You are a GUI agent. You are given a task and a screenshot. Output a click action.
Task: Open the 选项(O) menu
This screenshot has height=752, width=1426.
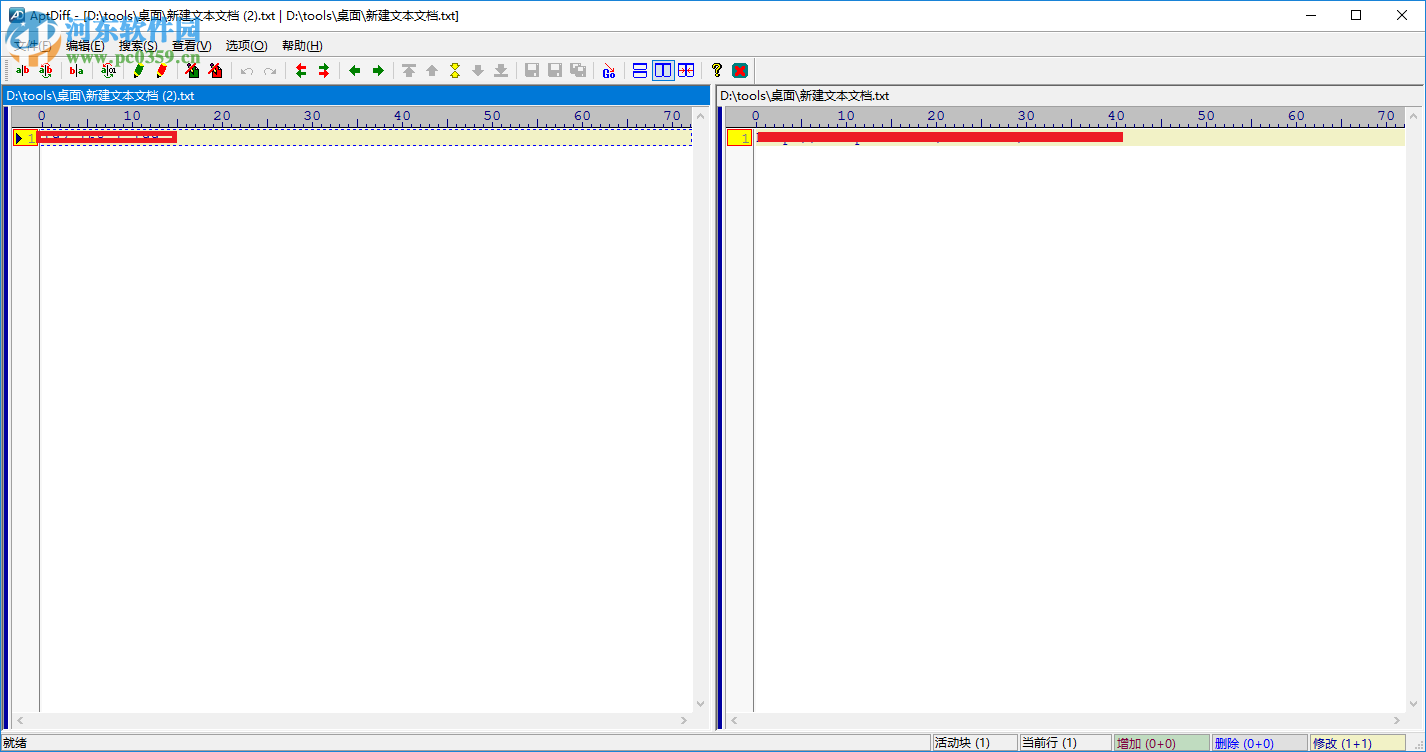pos(246,46)
